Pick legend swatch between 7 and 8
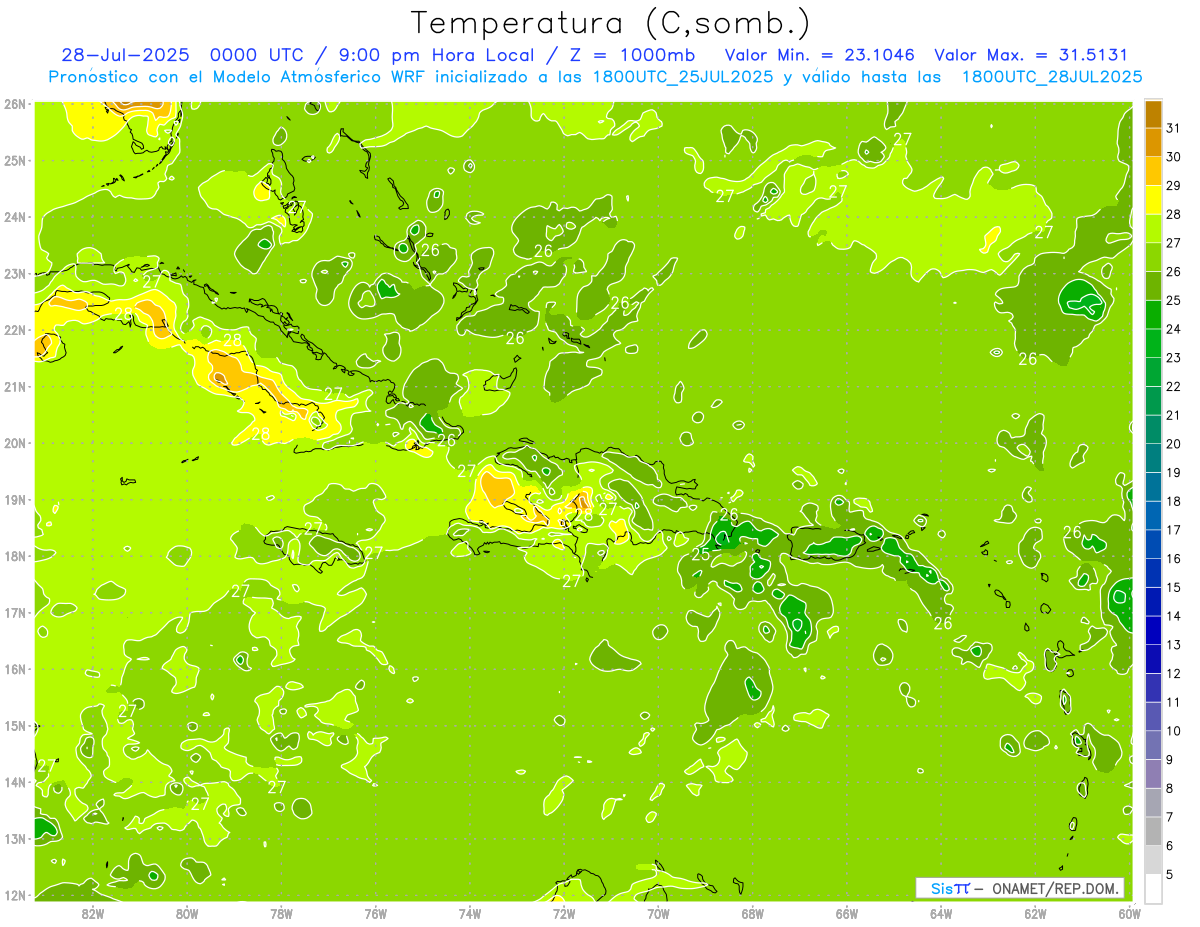Viewport: 1200px width, 927px height. (1153, 802)
